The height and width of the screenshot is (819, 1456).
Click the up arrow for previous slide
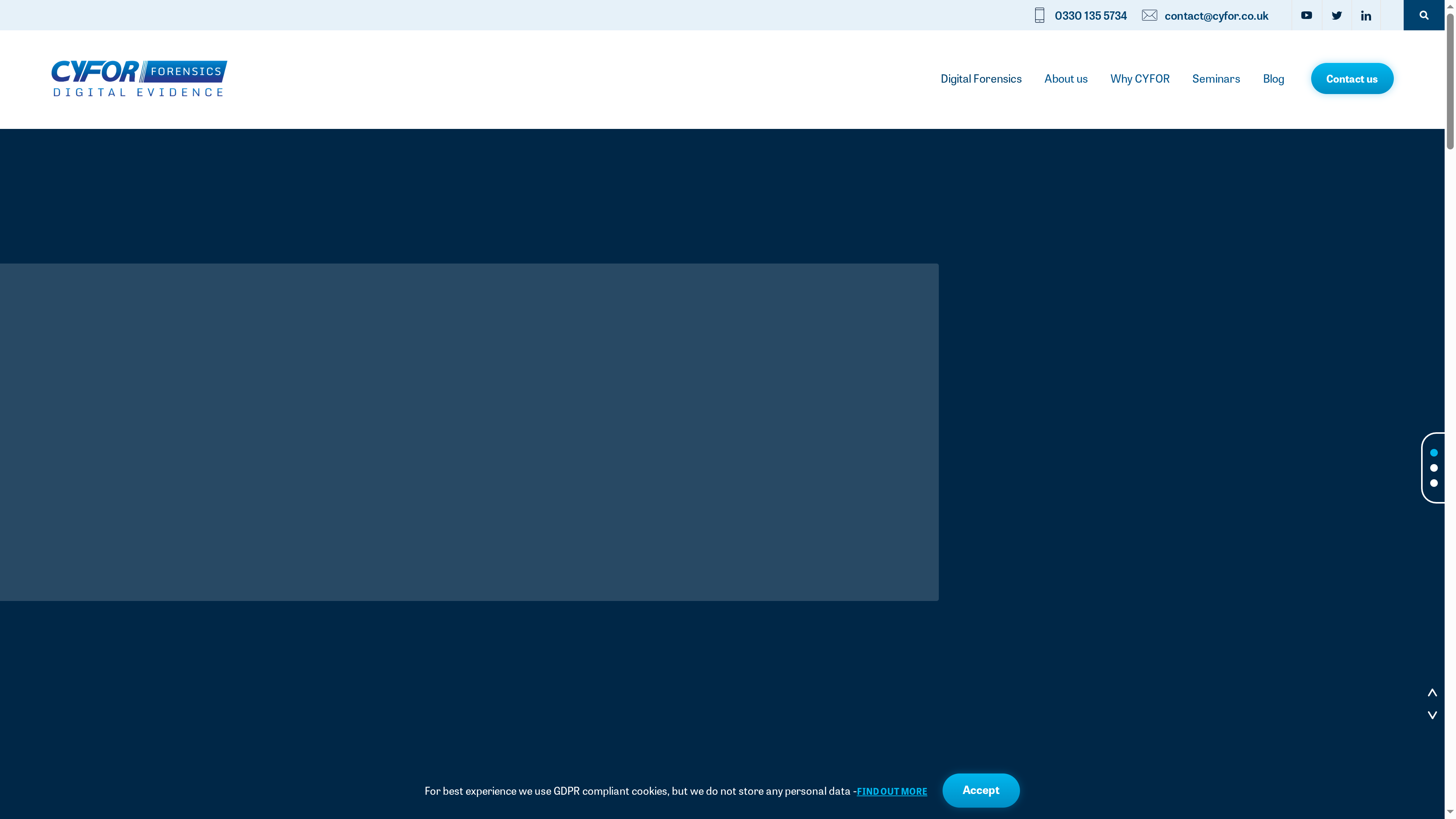tap(1432, 692)
